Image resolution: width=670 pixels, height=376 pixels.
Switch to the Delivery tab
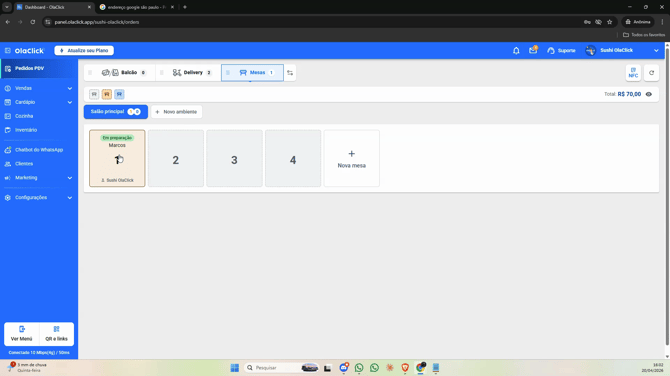pos(188,73)
